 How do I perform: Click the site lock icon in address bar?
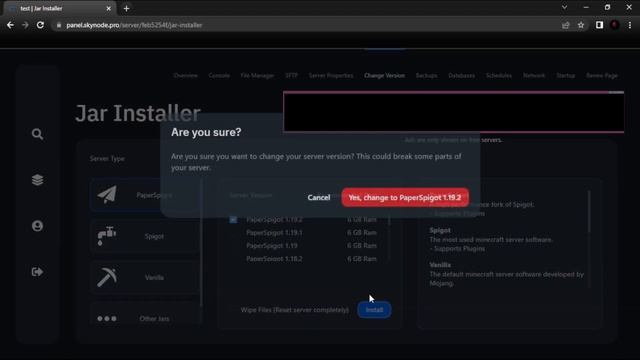pos(59,25)
